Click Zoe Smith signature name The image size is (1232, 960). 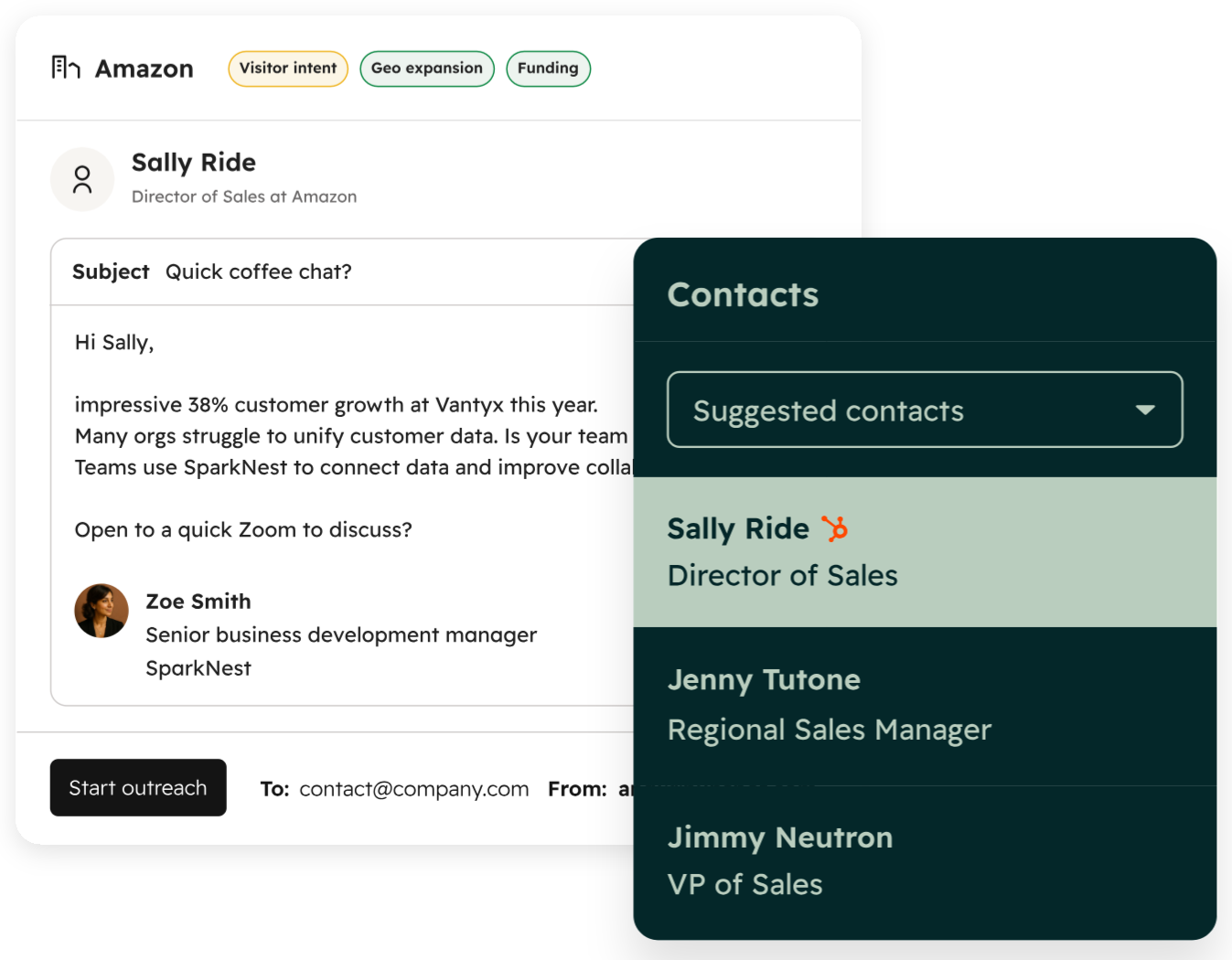pos(198,602)
